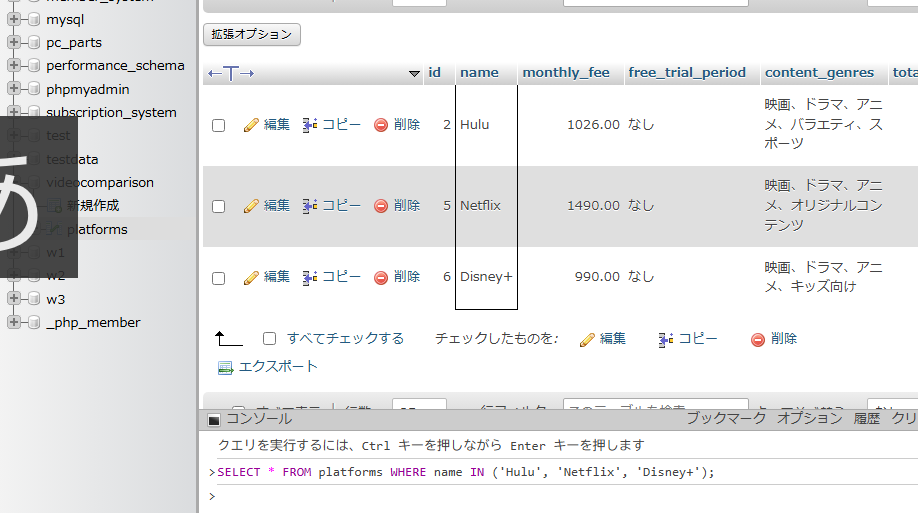Open the 履歴 tab in console
The height and width of the screenshot is (513, 918).
(866, 419)
